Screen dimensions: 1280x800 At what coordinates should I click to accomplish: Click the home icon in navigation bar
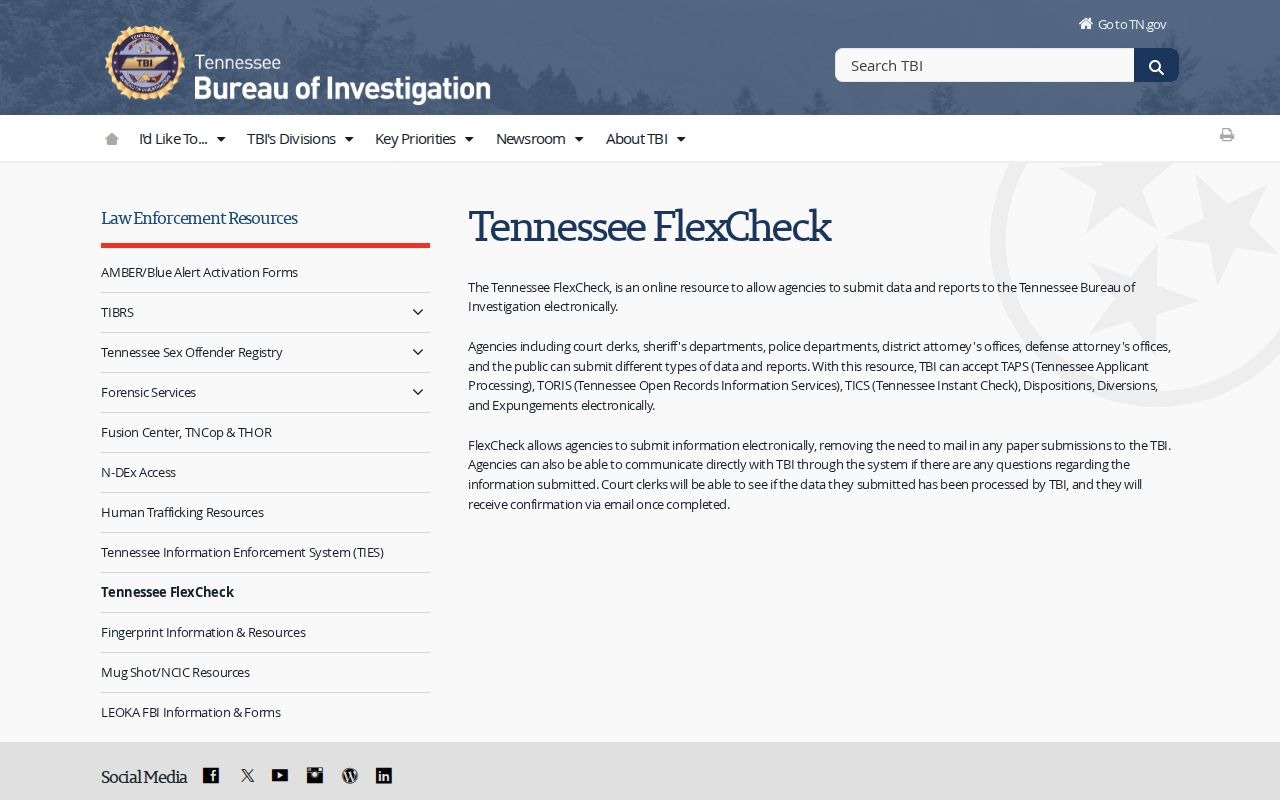click(112, 139)
